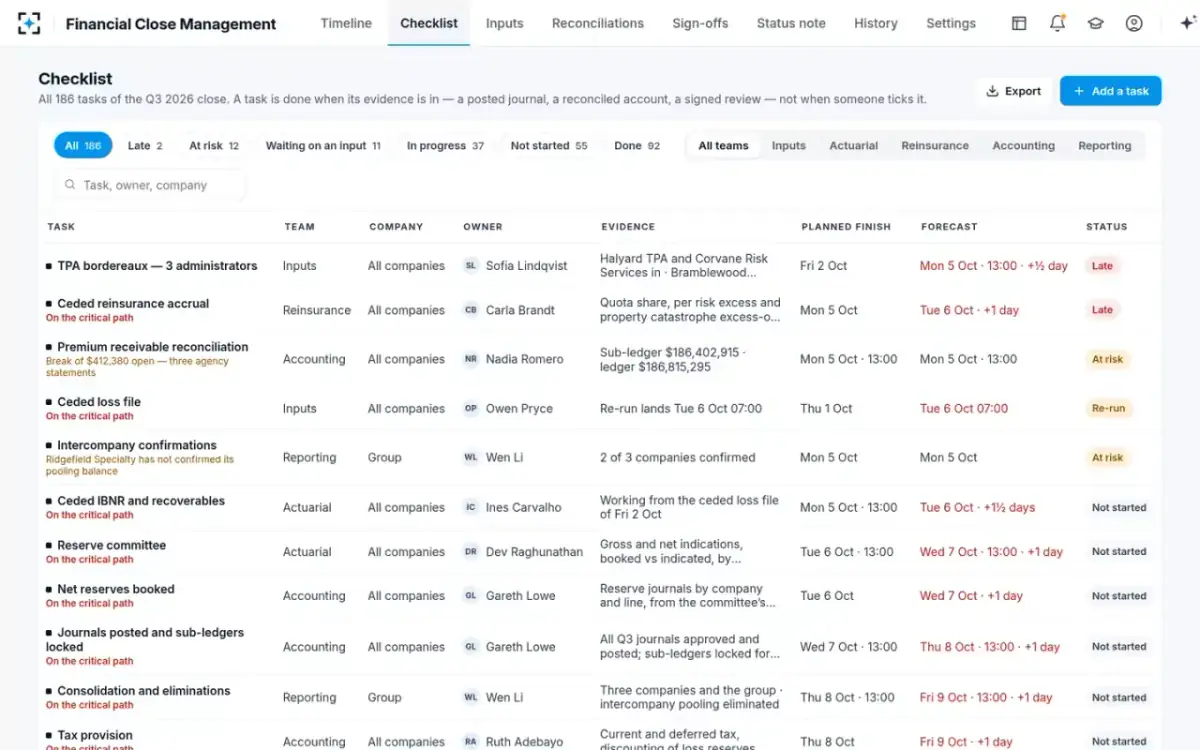Open Journals posted and sub-ledgers locked task
Image resolution: width=1200 pixels, height=750 pixels.
point(144,640)
